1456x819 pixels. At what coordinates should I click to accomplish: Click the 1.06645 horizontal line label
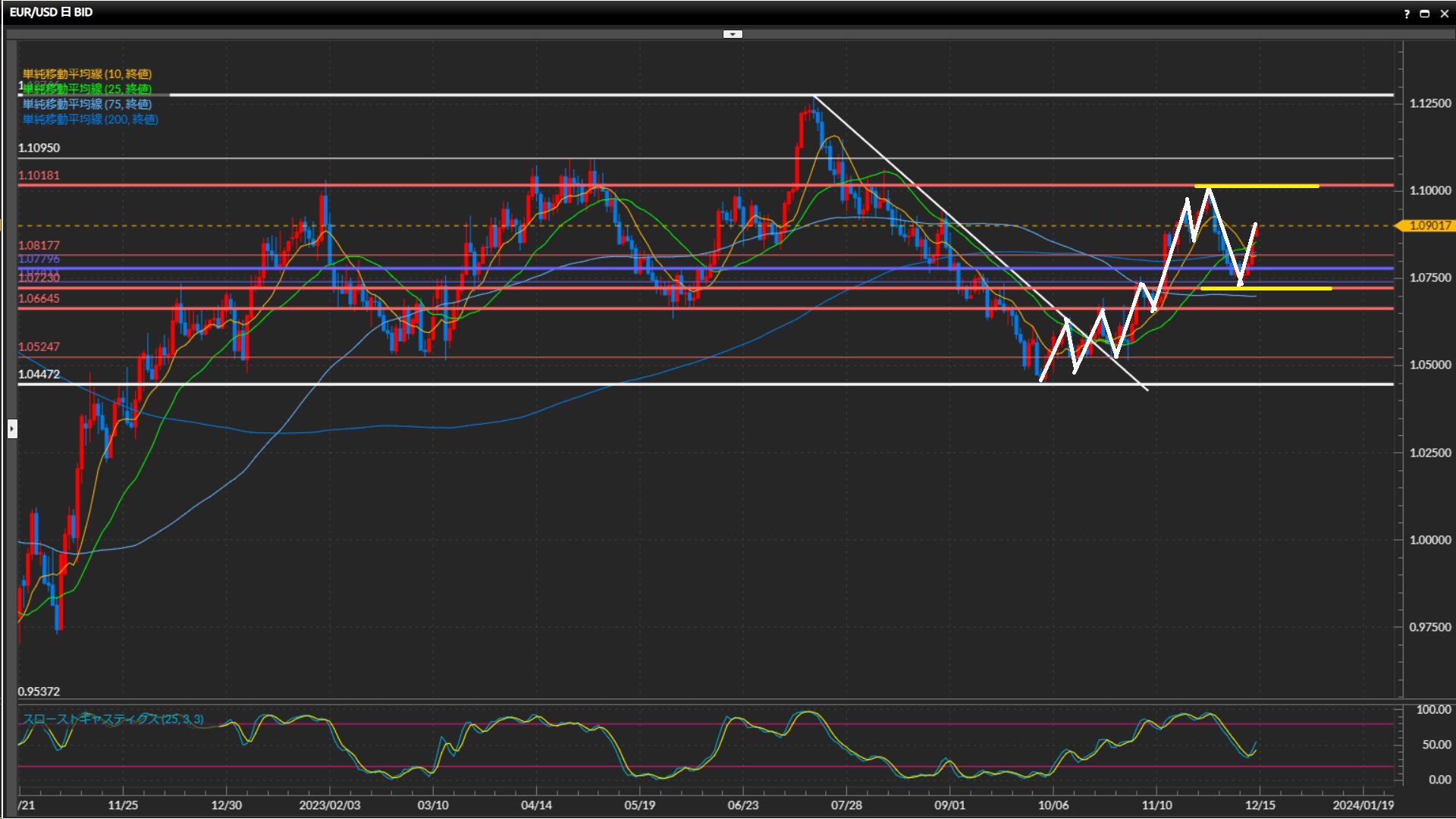click(x=39, y=298)
